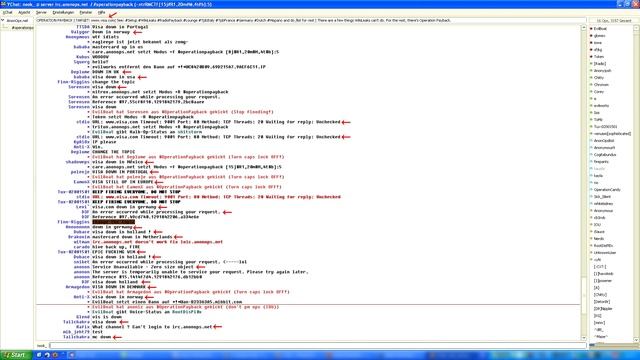640x360 pixels.
Task: Click the user list scroll-down arrow
Action: click(x=636, y=340)
